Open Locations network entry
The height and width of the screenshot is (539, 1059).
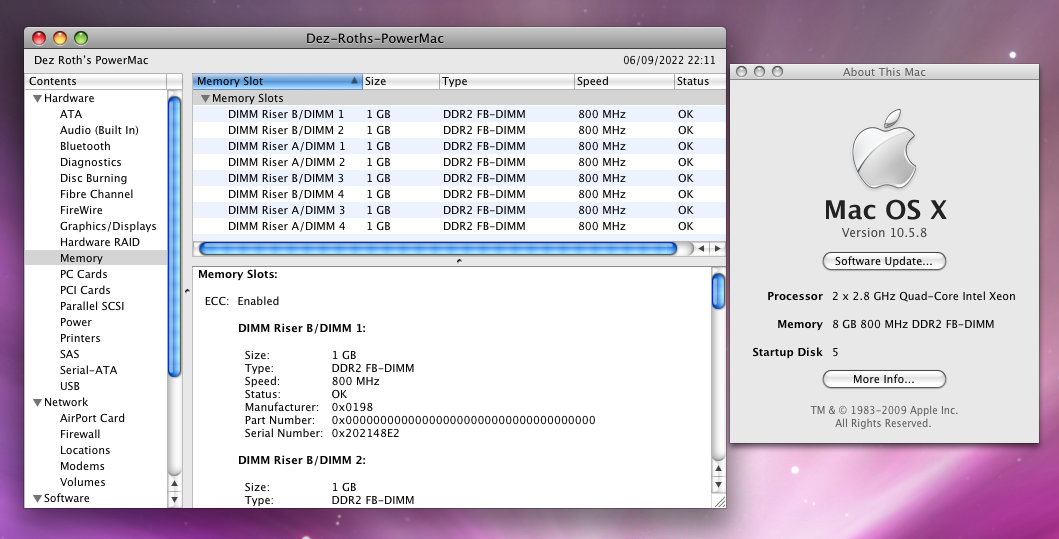click(85, 451)
